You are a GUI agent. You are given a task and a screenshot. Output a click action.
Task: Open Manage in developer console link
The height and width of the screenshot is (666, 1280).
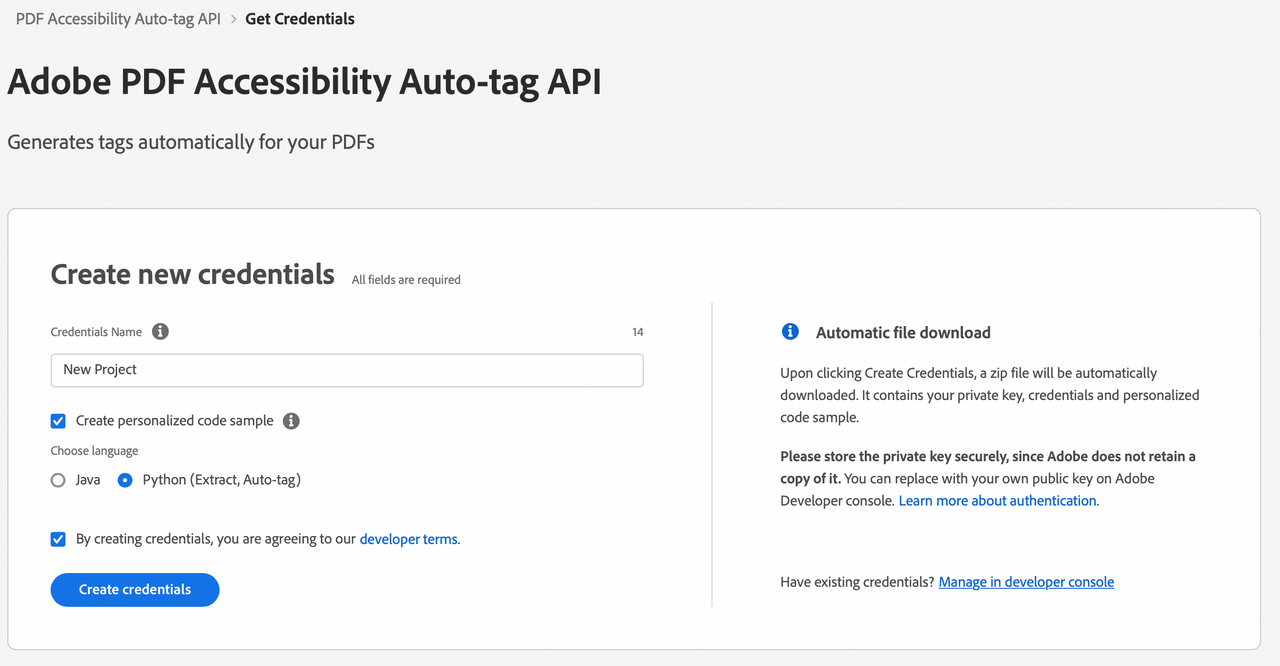click(1026, 582)
